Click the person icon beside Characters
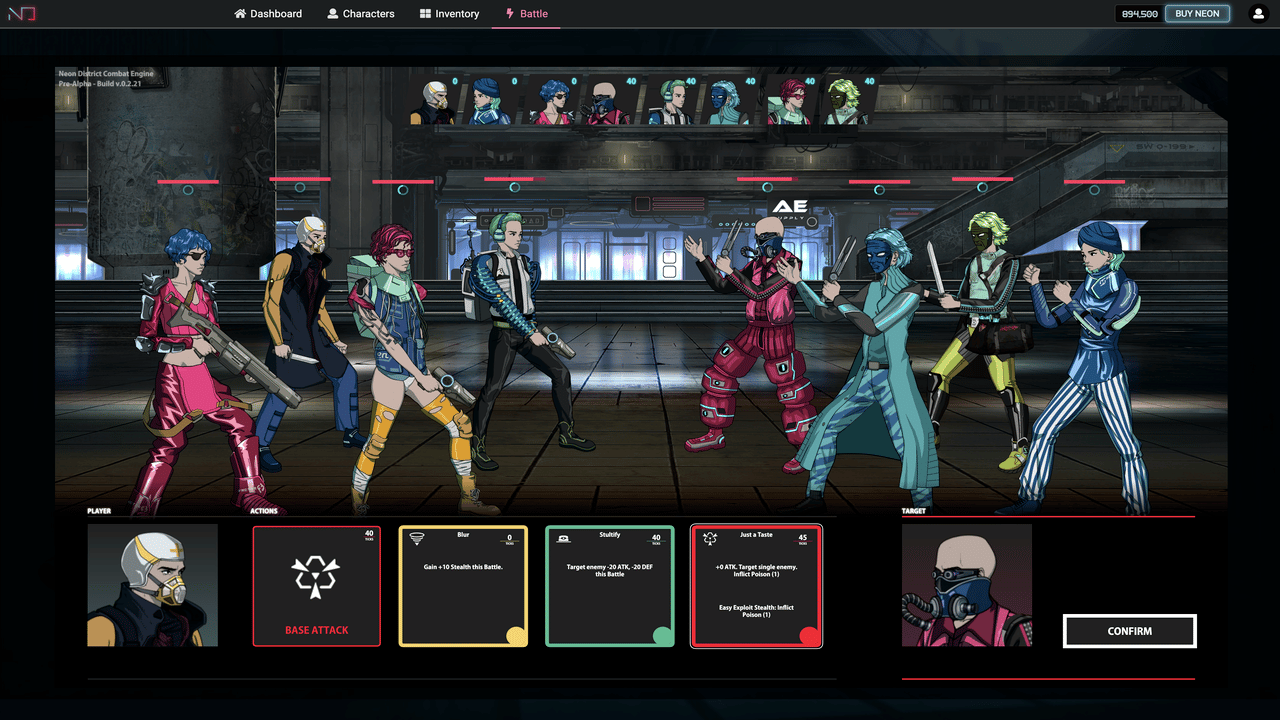The width and height of the screenshot is (1280, 720). pos(333,14)
